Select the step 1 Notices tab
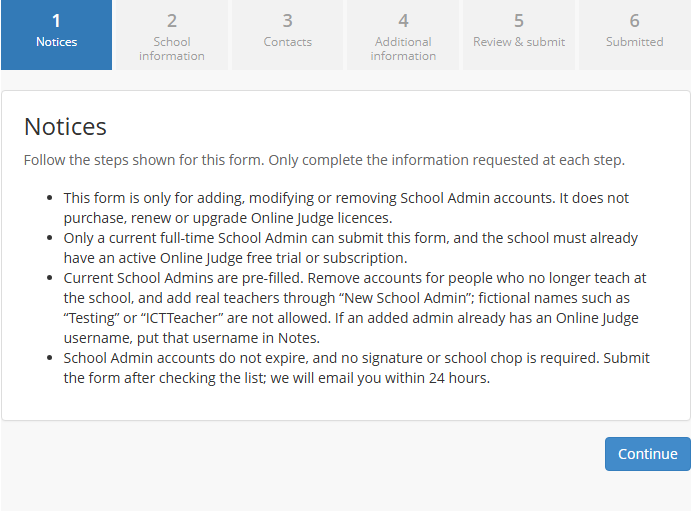 pyautogui.click(x=56, y=35)
